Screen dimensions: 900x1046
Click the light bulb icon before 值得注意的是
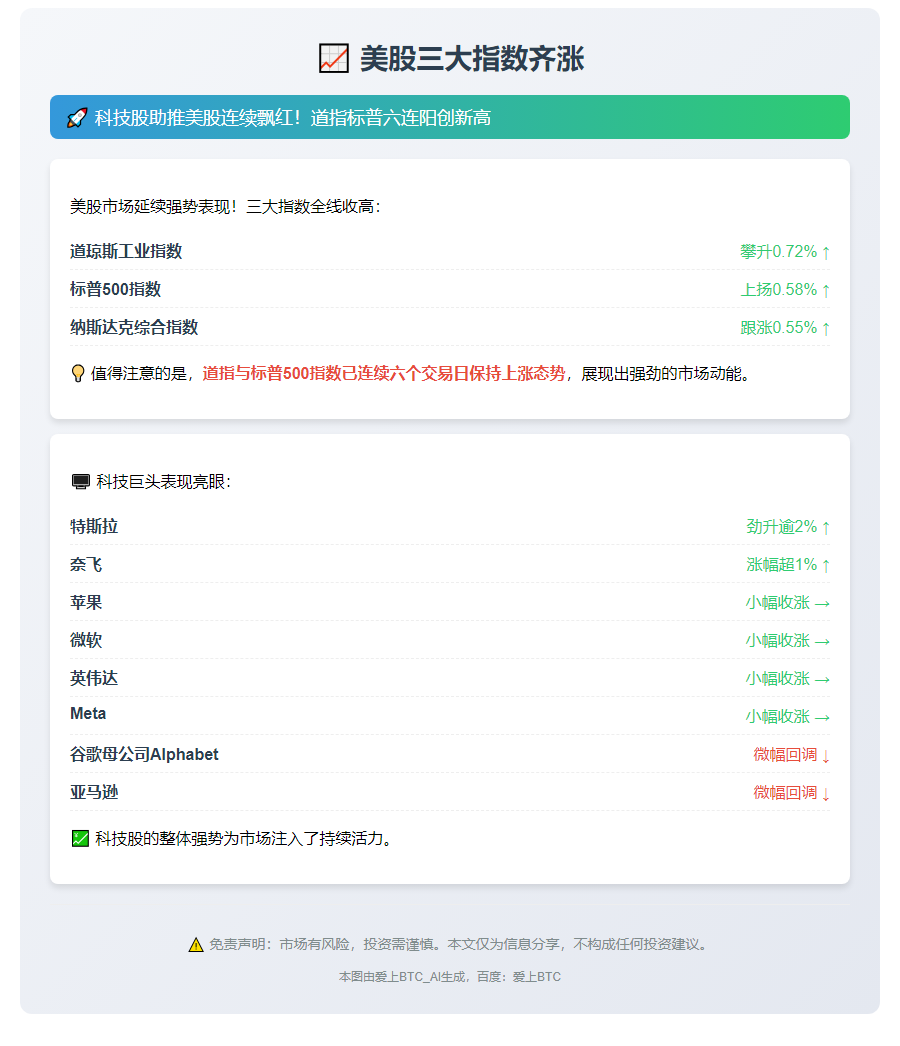pos(78,374)
